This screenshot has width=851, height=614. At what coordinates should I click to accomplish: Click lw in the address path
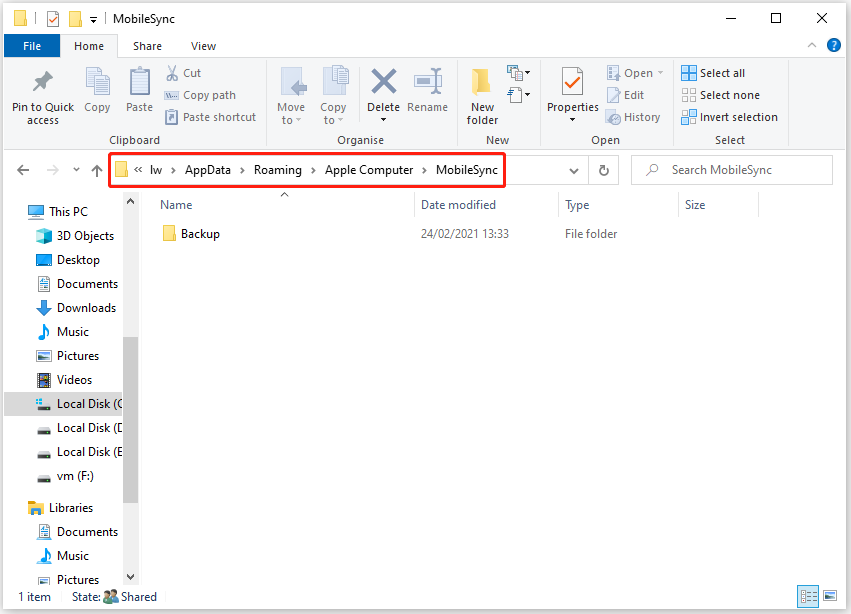[x=156, y=170]
